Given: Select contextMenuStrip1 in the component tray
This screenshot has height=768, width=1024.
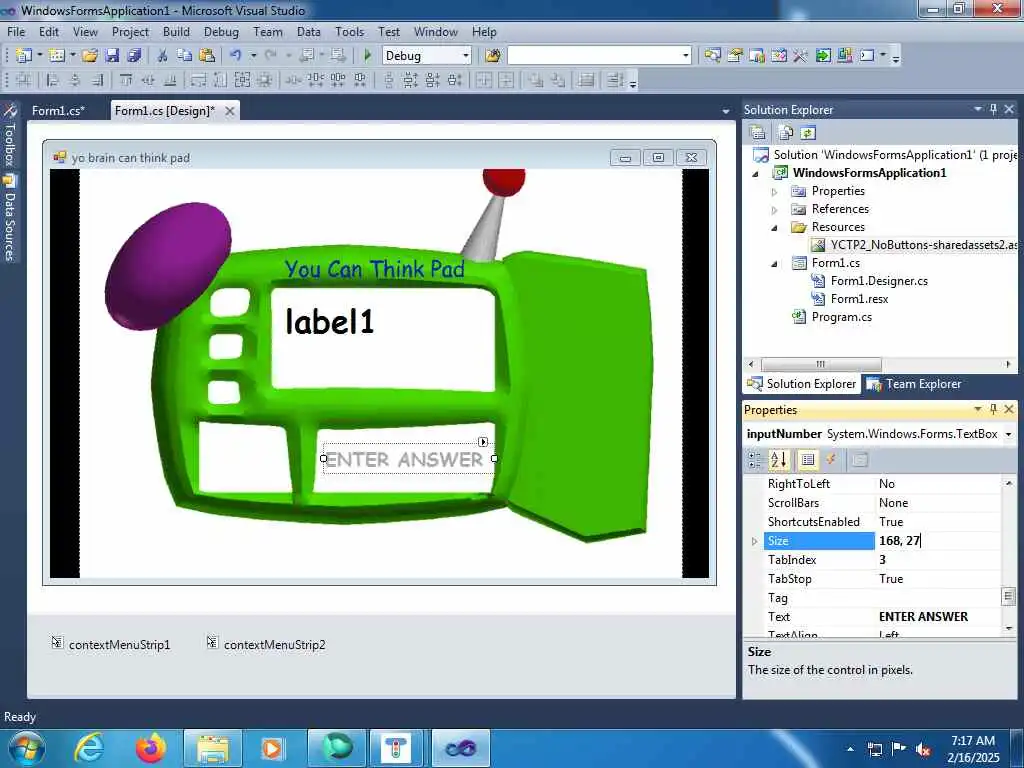Looking at the screenshot, I should click(111, 645).
